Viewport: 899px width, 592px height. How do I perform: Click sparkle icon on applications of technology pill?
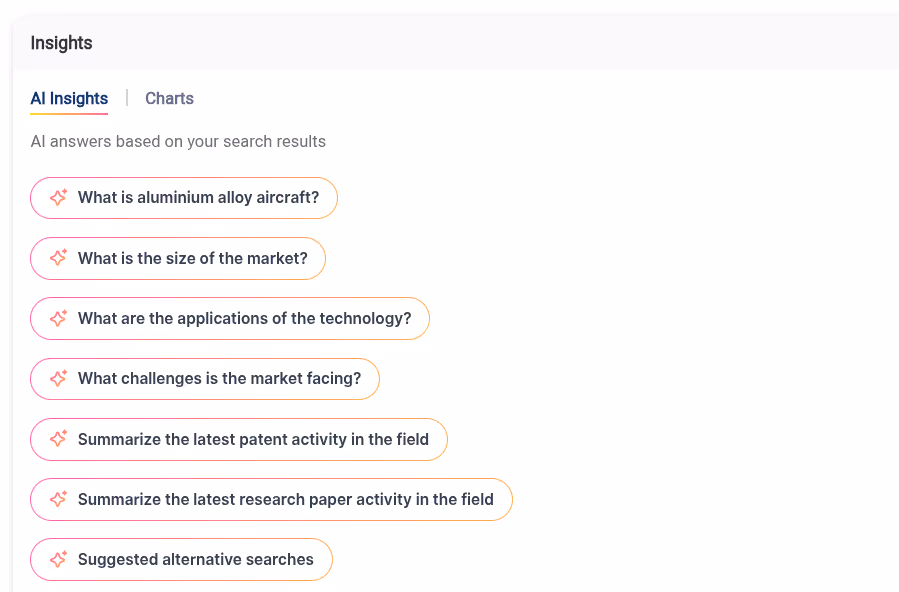[x=58, y=318]
